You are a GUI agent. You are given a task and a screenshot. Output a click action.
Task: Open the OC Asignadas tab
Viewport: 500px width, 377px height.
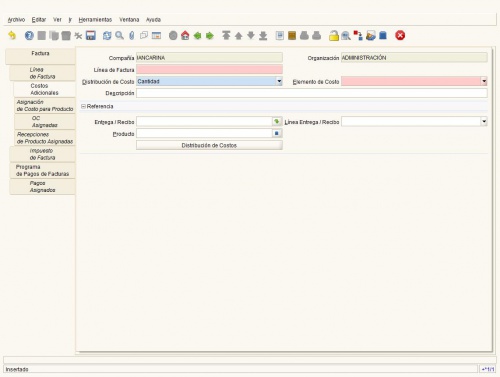45,122
